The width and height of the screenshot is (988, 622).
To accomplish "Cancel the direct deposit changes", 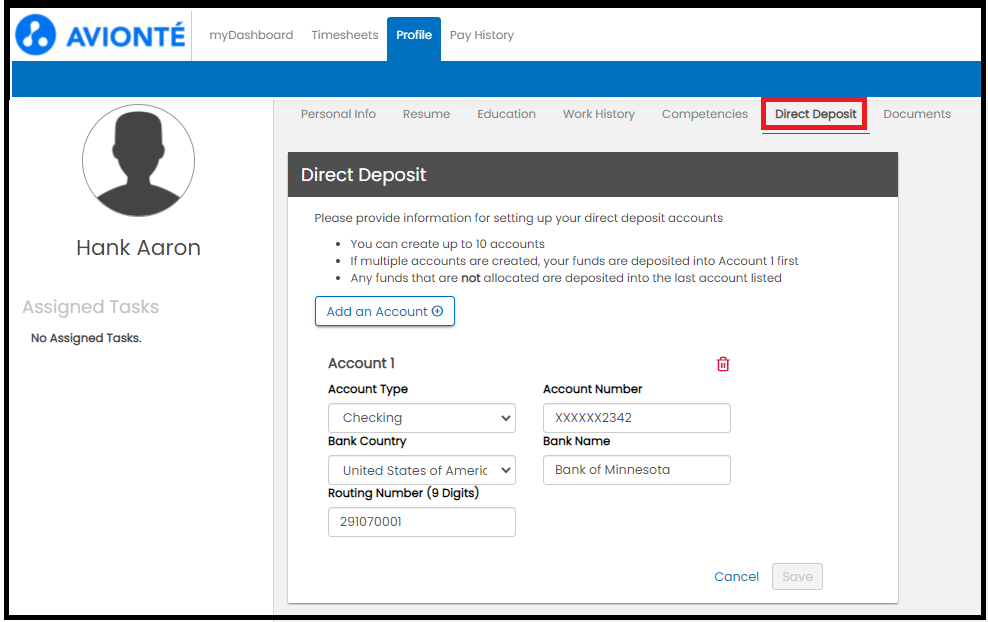I will (x=736, y=576).
